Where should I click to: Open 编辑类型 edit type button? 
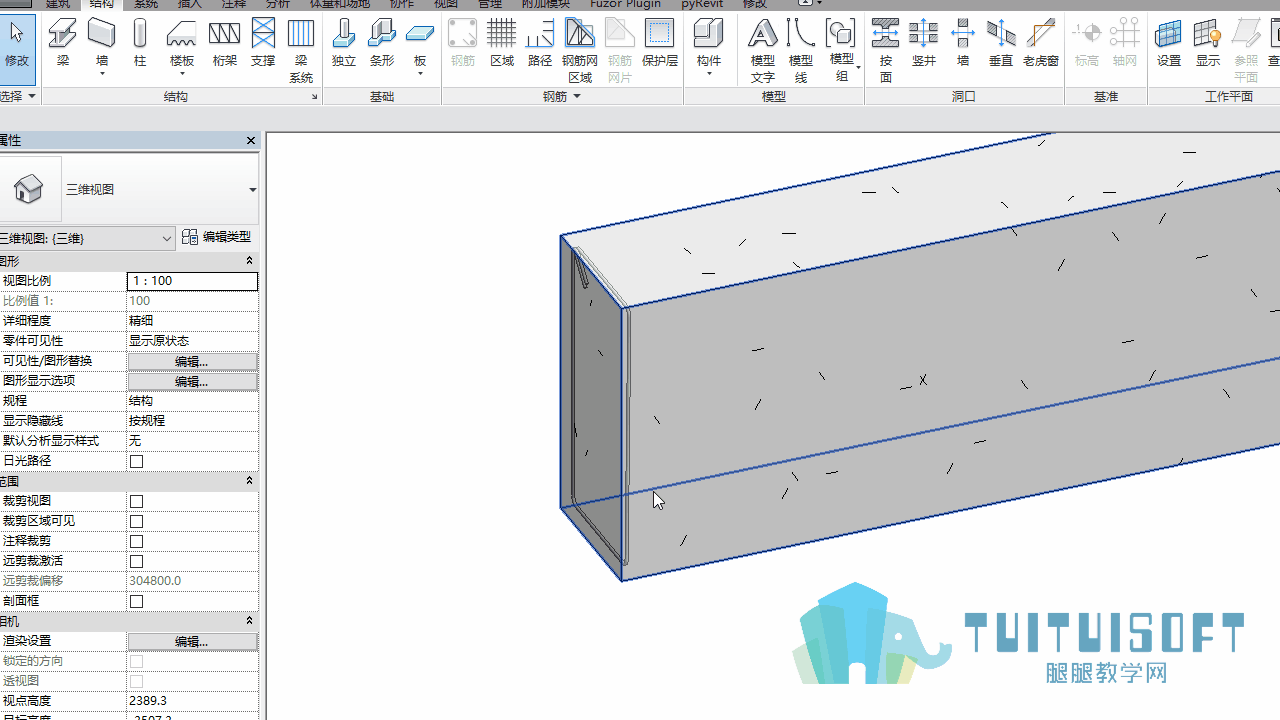click(x=217, y=237)
